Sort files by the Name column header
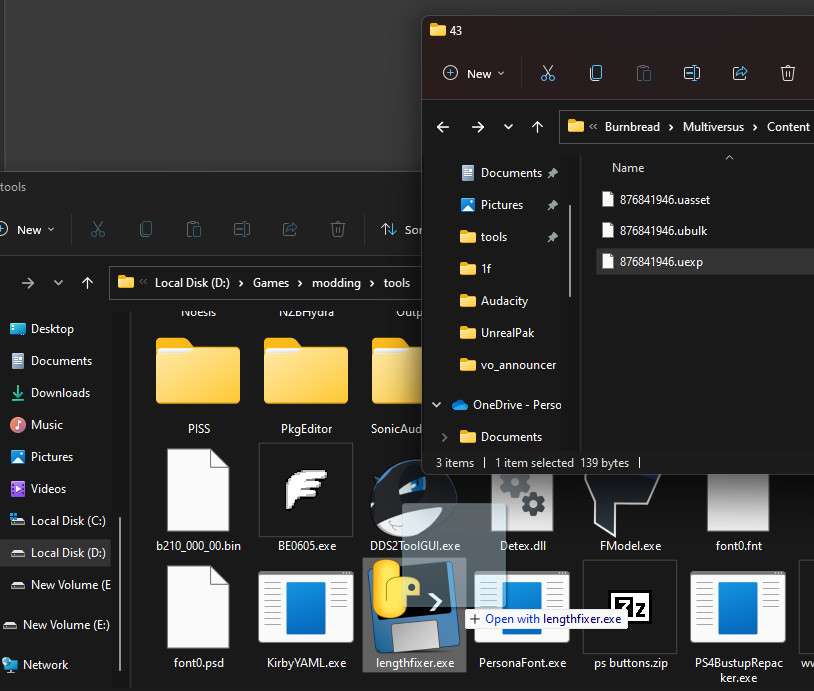814x691 pixels. click(628, 168)
